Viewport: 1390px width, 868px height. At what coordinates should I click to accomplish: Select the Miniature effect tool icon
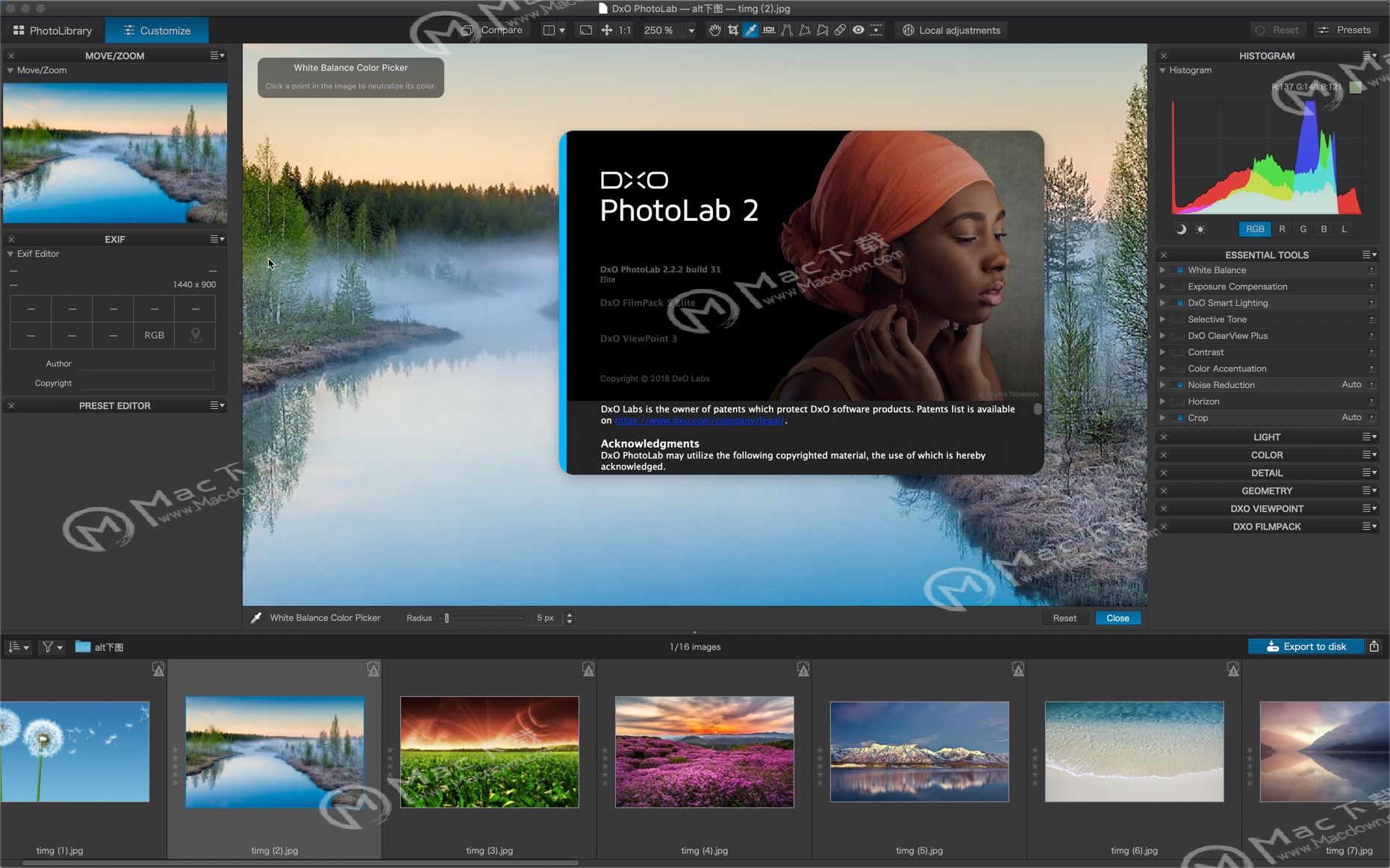pyautogui.click(x=876, y=30)
